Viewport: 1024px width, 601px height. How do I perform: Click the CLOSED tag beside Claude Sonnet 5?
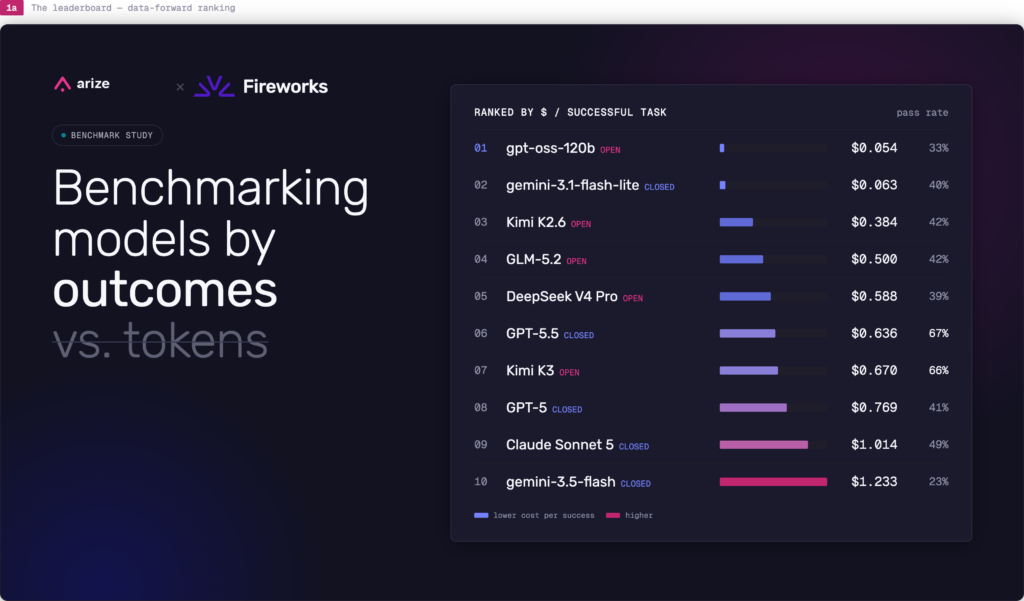pyautogui.click(x=633, y=447)
